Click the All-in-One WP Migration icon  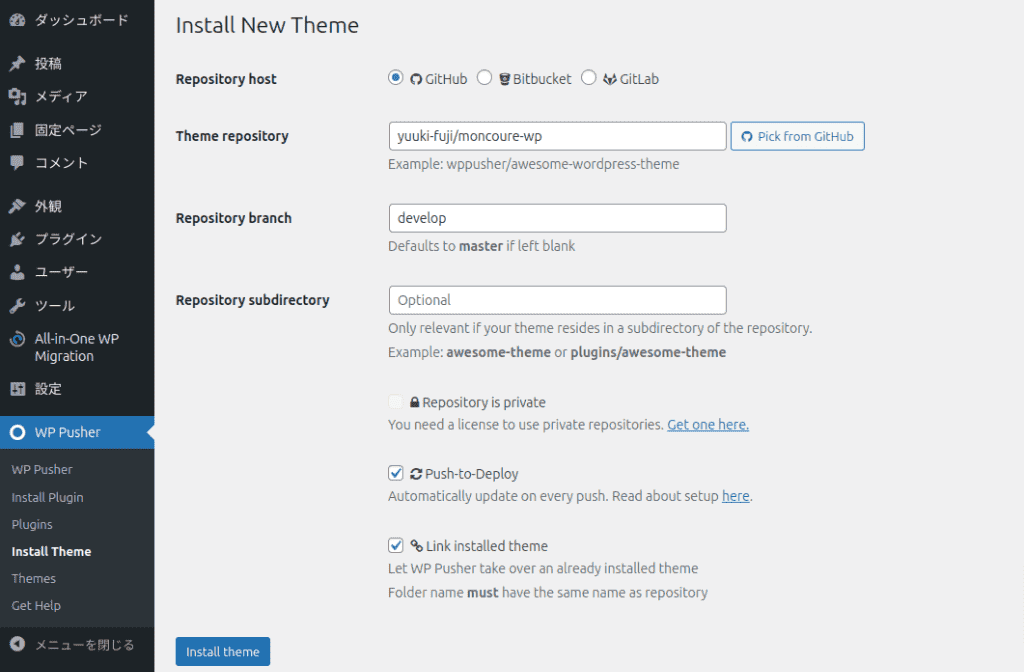point(17,340)
